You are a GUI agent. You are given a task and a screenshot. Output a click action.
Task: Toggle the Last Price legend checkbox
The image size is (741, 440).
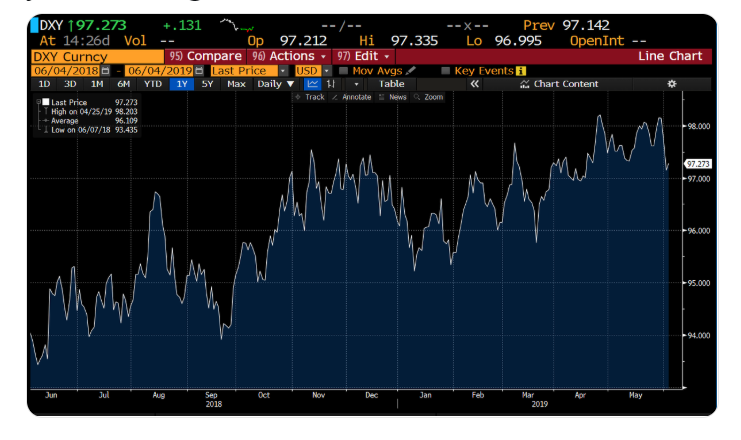click(x=46, y=102)
